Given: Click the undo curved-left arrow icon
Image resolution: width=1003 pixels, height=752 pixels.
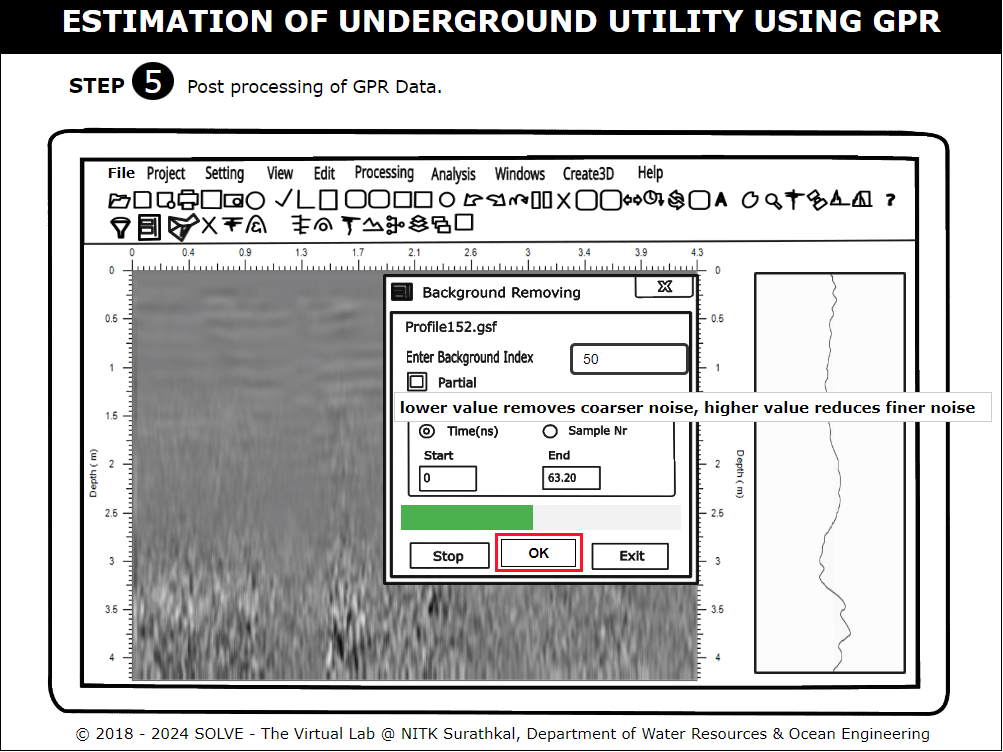Looking at the screenshot, I should point(473,200).
